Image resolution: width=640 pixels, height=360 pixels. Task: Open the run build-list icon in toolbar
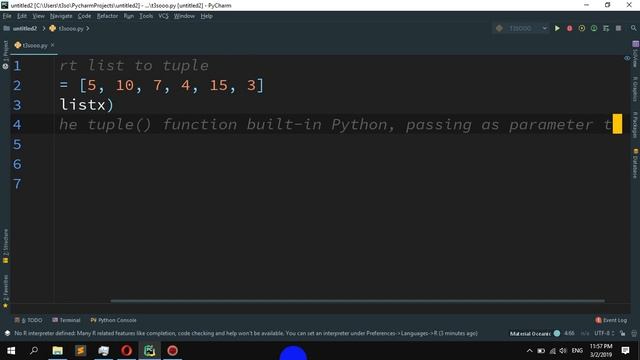point(606,28)
